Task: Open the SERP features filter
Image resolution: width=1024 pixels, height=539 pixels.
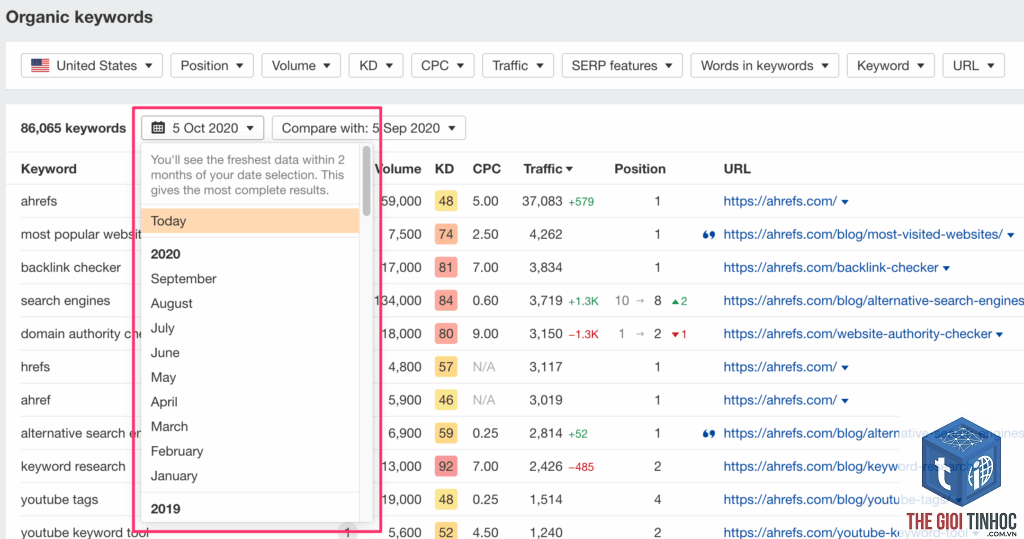Action: [622, 65]
